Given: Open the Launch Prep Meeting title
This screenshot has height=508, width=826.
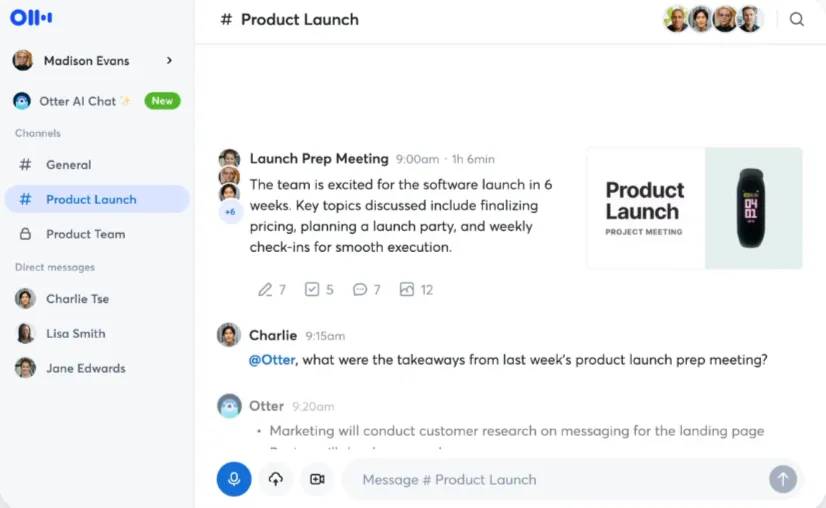Looking at the screenshot, I should tap(319, 159).
